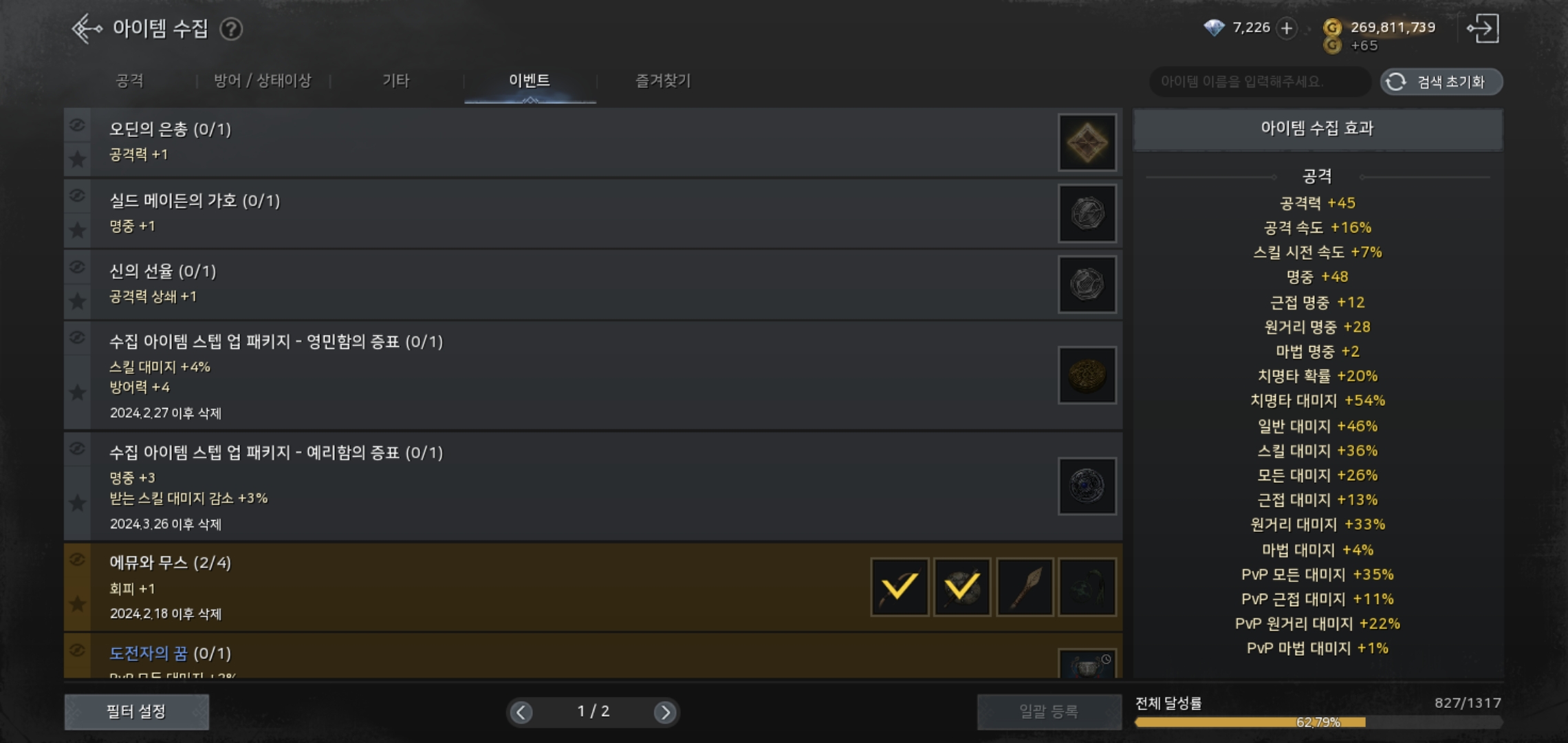Favorite 오딘의 은총 with its star icon
Image resolution: width=1568 pixels, height=743 pixels.
tap(78, 160)
